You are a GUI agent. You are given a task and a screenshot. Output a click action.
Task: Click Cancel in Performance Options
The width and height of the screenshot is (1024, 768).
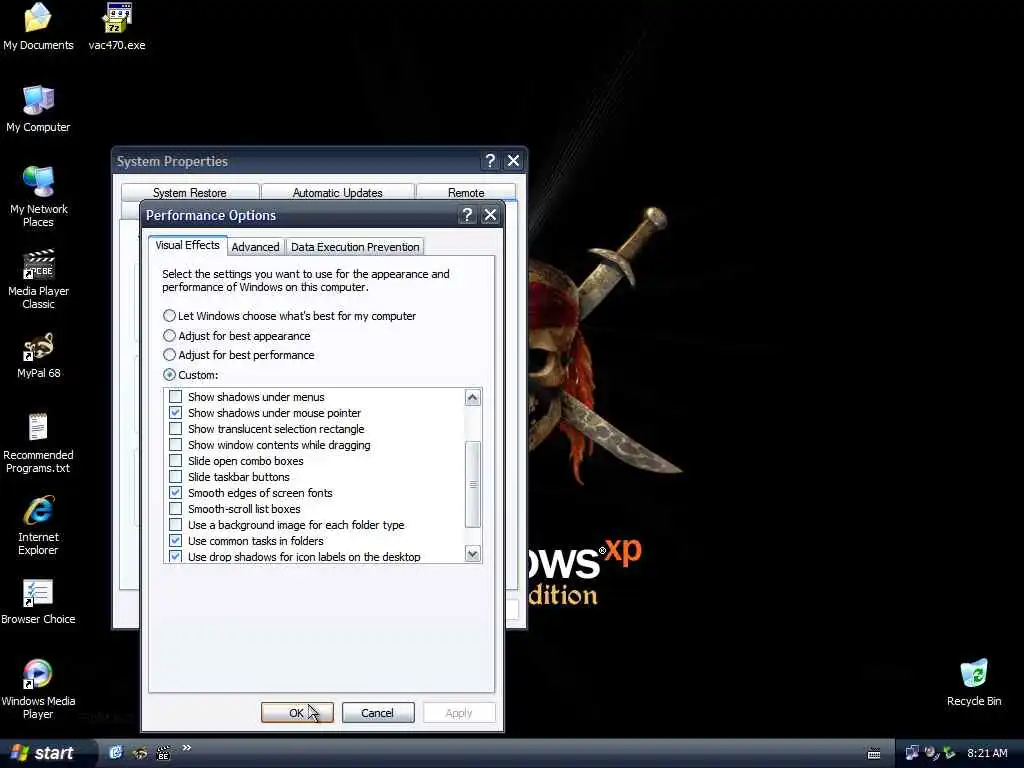point(377,712)
